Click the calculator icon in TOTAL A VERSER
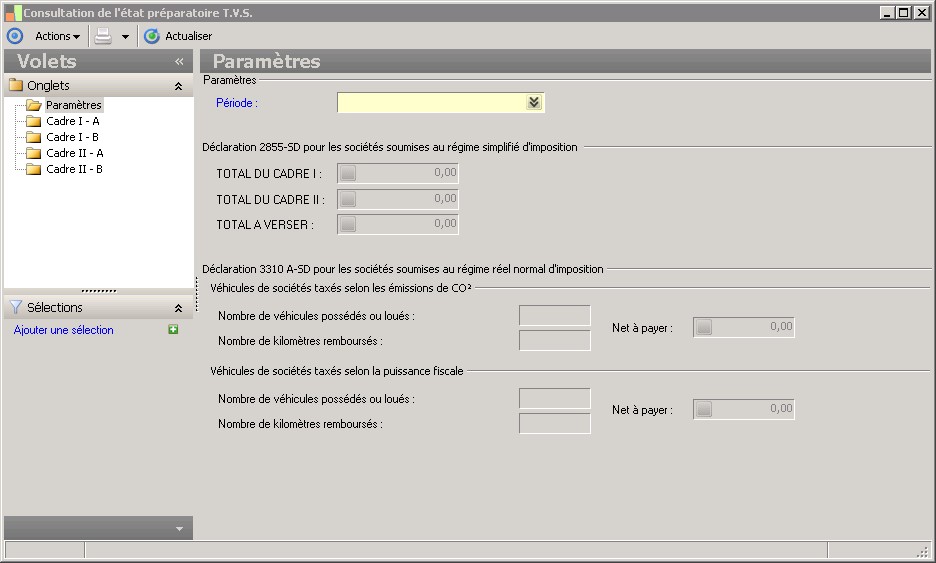The height and width of the screenshot is (563, 936). pyautogui.click(x=348, y=225)
